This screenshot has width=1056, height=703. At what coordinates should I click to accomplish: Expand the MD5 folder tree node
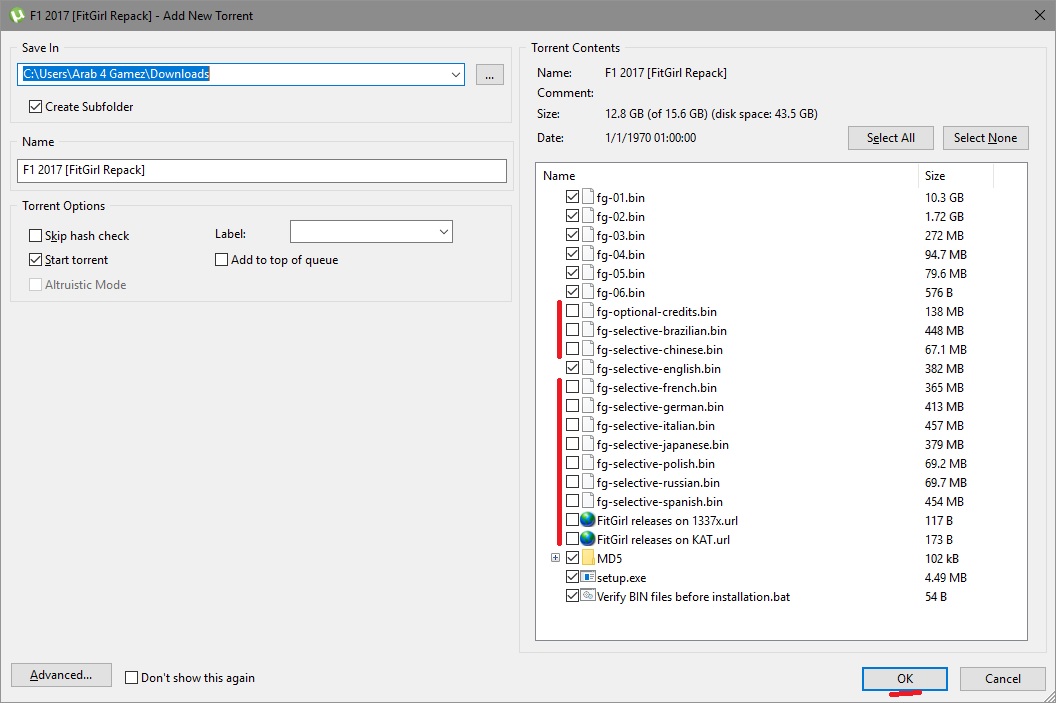pos(556,558)
